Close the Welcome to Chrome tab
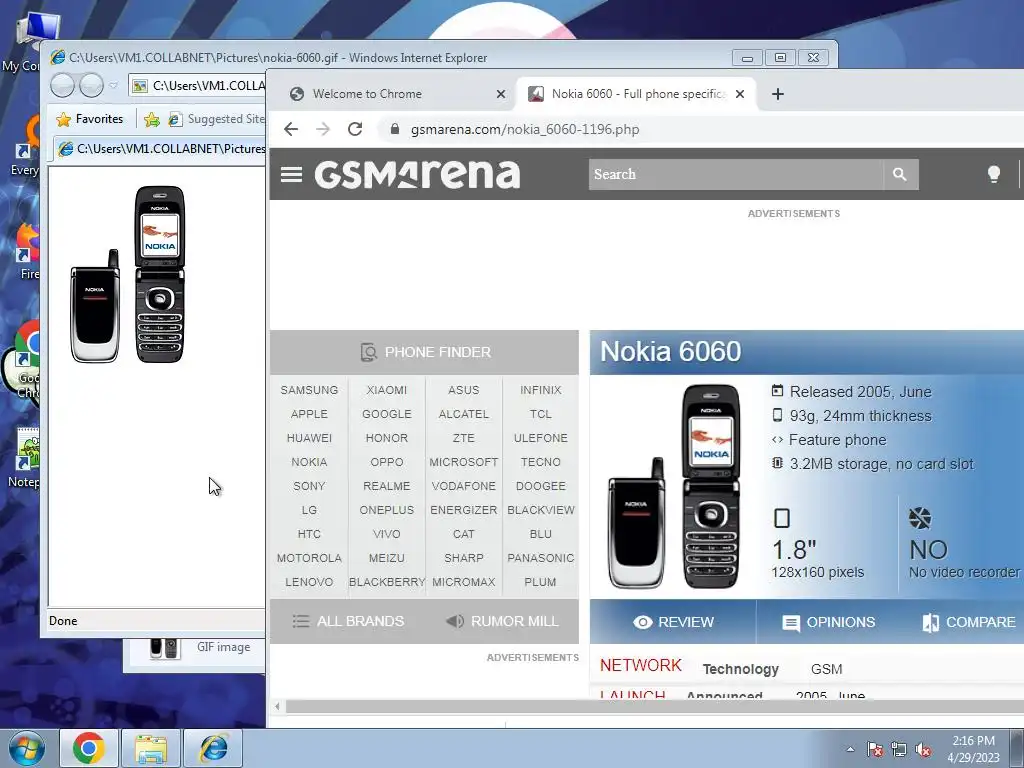Screen dimensions: 1024x768 (501, 94)
